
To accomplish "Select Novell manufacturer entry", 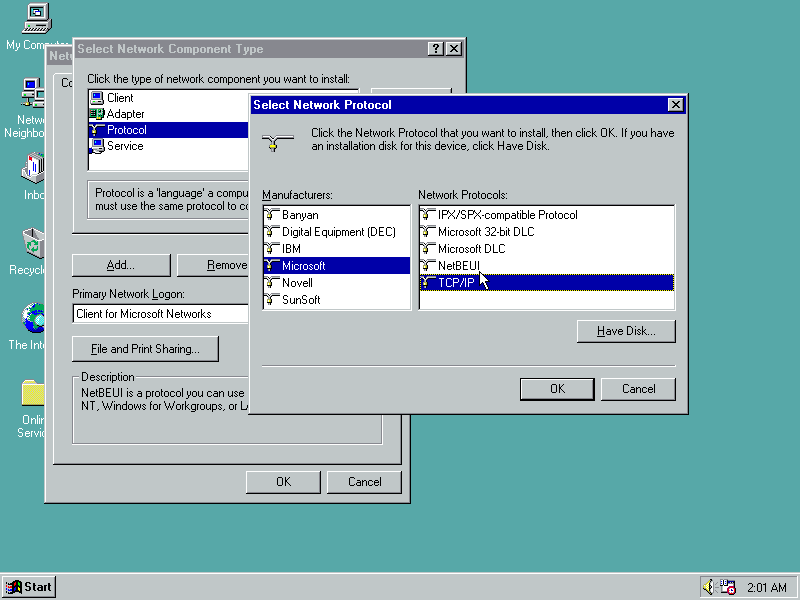I will tap(298, 283).
